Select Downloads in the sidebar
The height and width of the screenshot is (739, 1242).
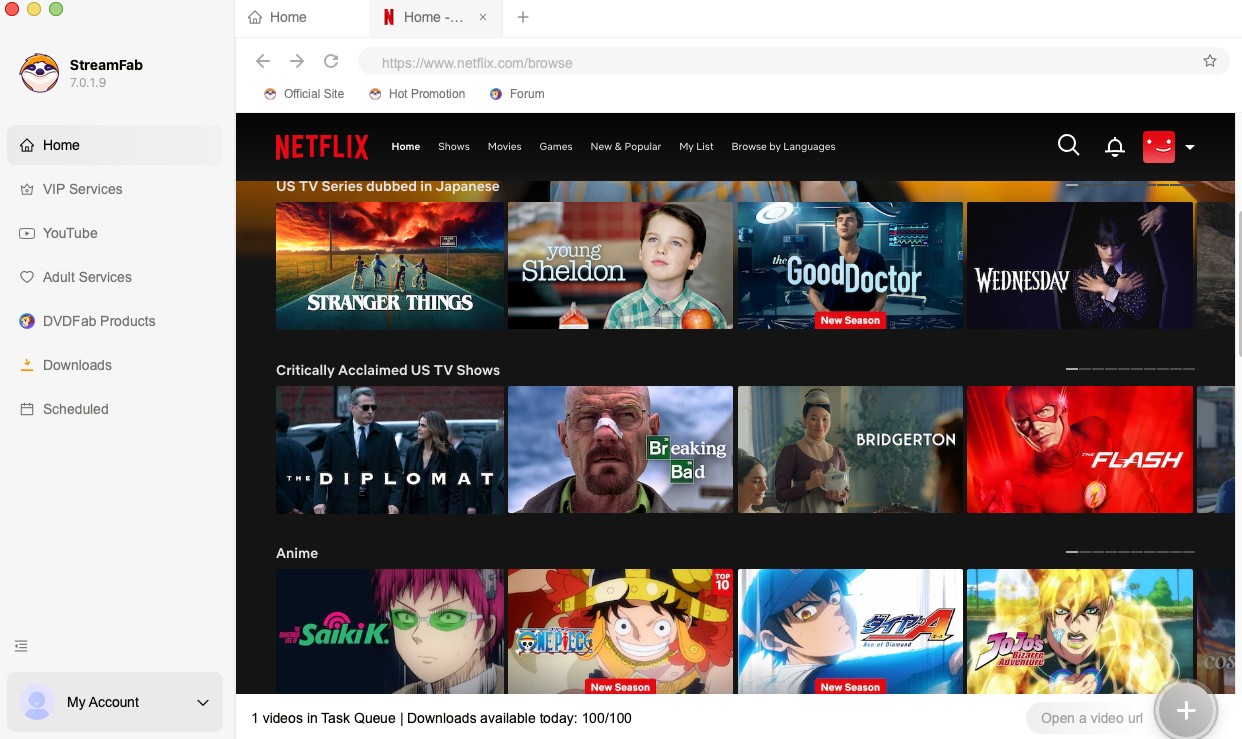[x=115, y=365]
